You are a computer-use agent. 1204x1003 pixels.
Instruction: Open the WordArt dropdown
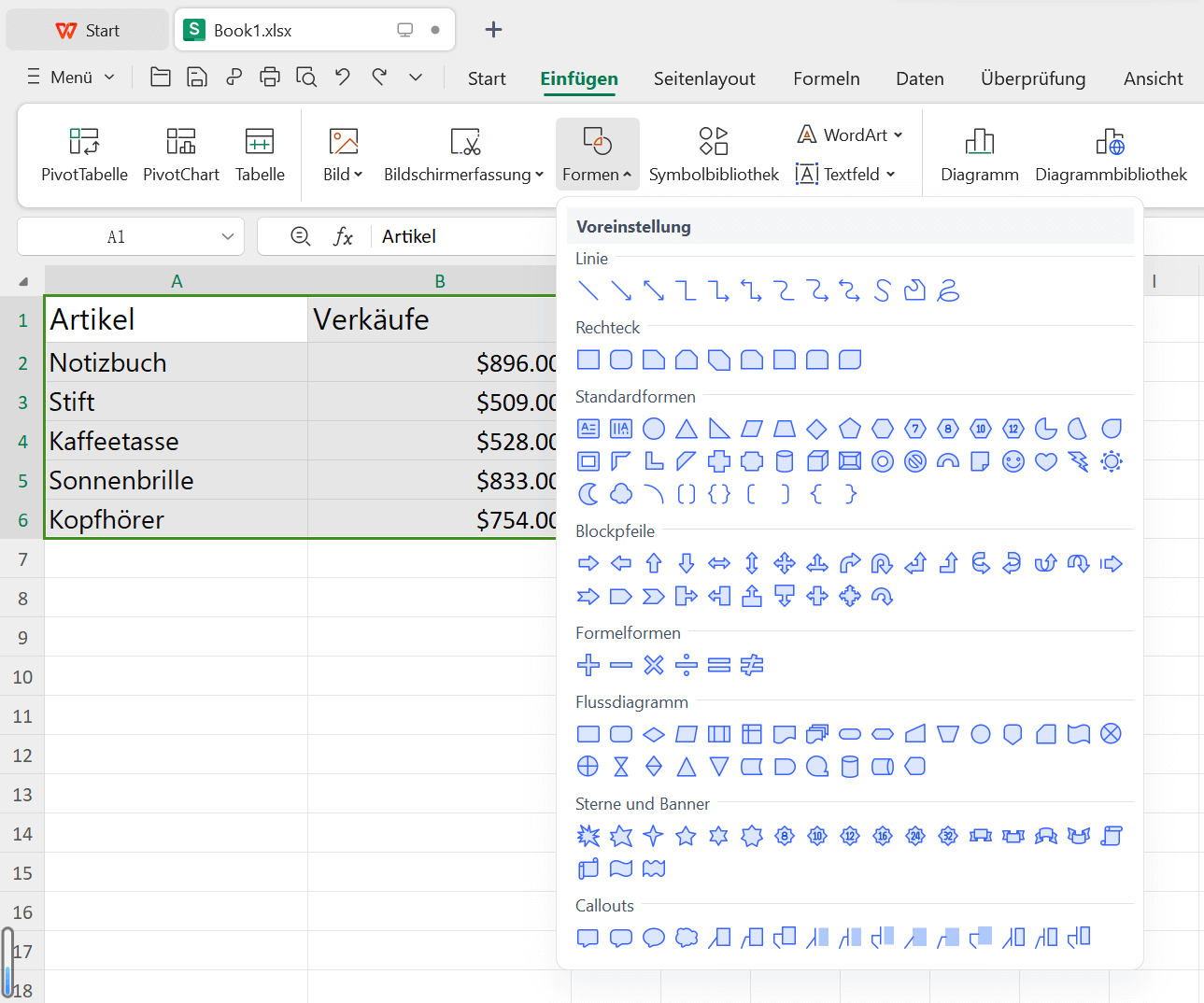click(851, 135)
